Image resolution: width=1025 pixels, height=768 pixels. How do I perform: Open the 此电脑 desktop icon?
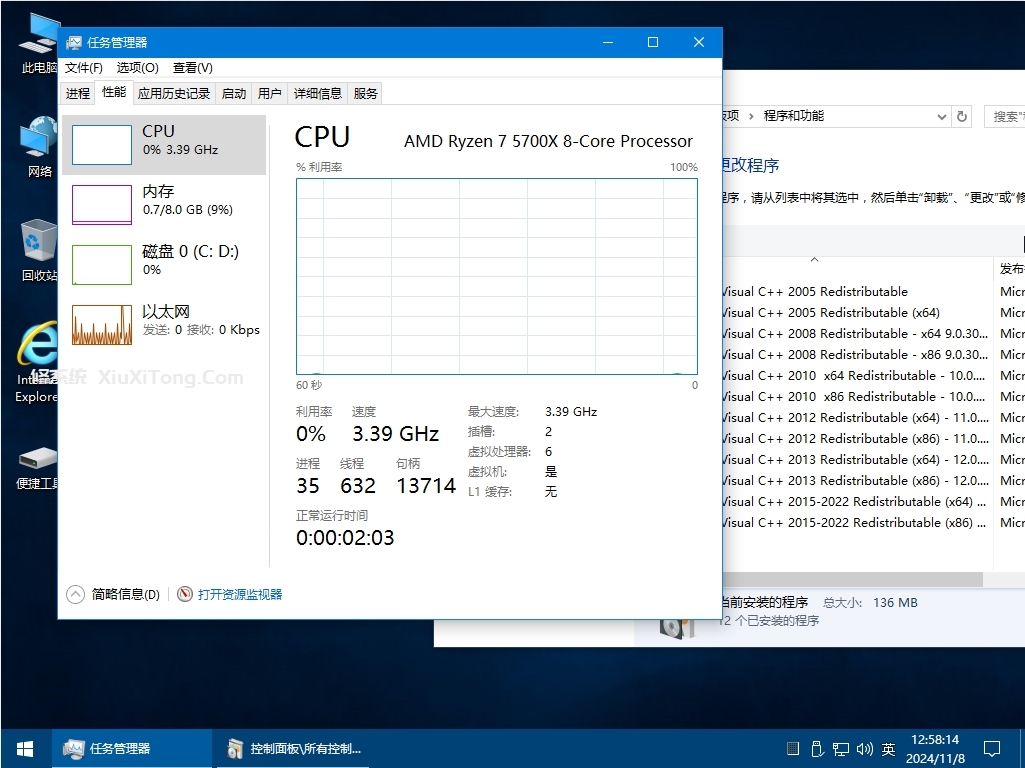point(38,43)
